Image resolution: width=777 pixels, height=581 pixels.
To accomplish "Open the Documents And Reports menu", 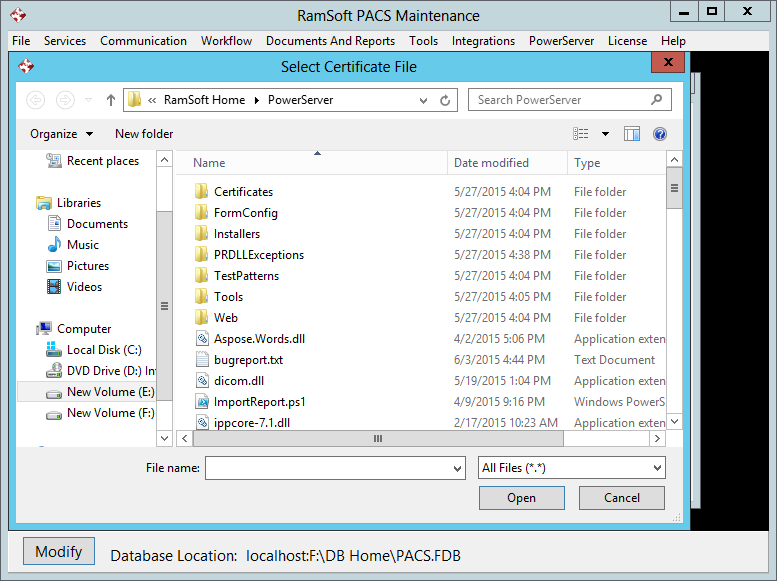I will [x=330, y=41].
